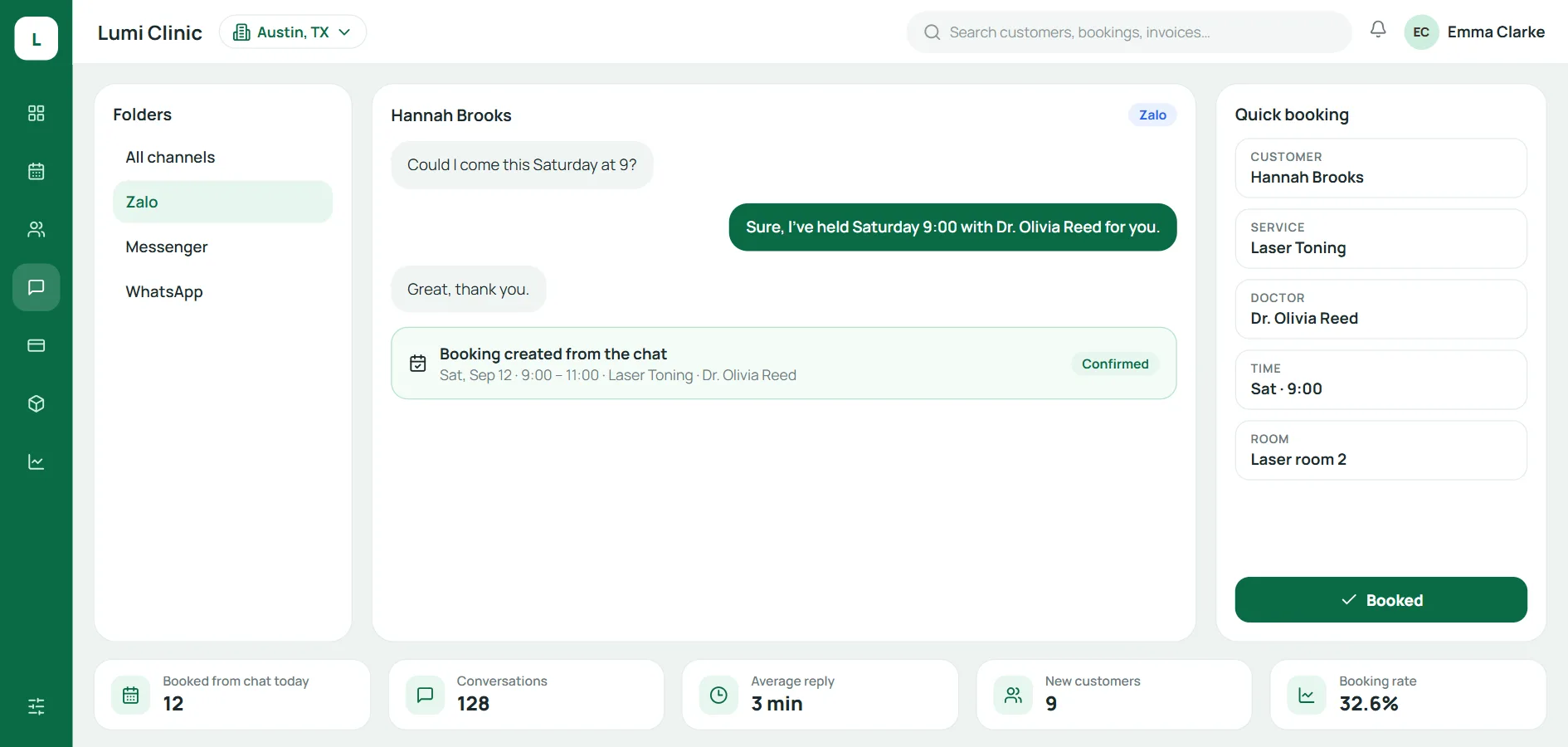
Task: Click the search magnifier icon
Action: (x=933, y=32)
